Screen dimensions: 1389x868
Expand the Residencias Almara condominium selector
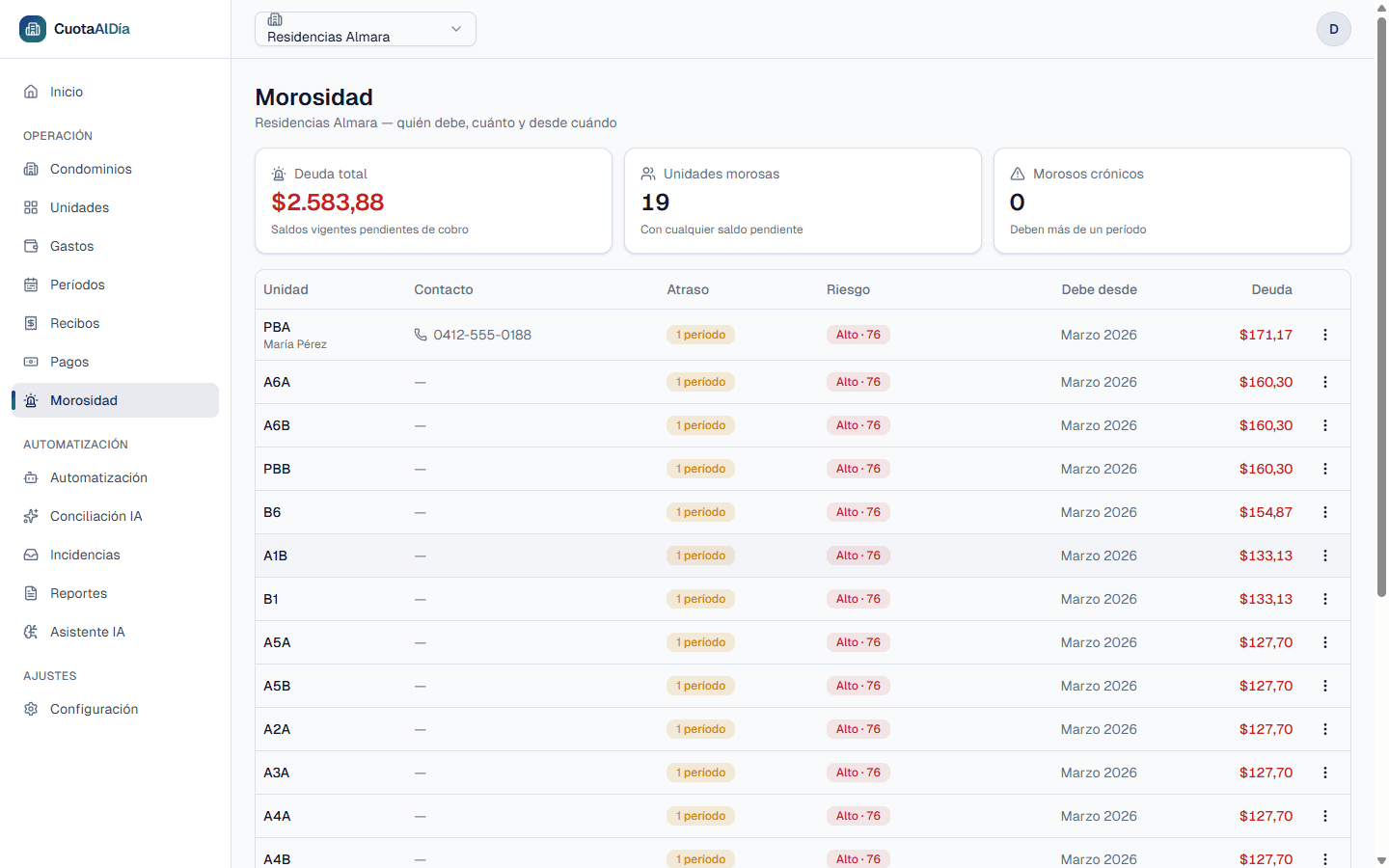point(366,29)
